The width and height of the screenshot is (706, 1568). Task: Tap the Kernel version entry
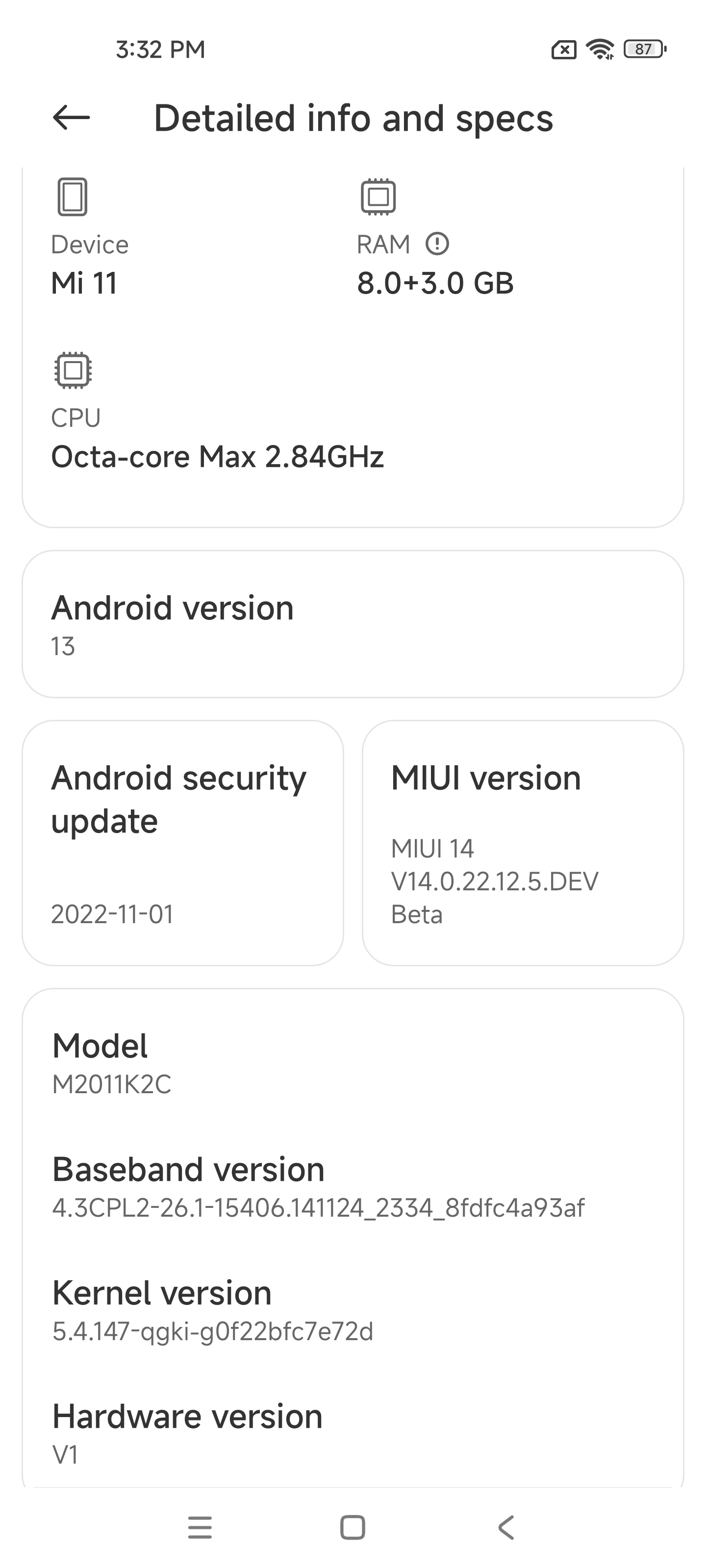353,1310
